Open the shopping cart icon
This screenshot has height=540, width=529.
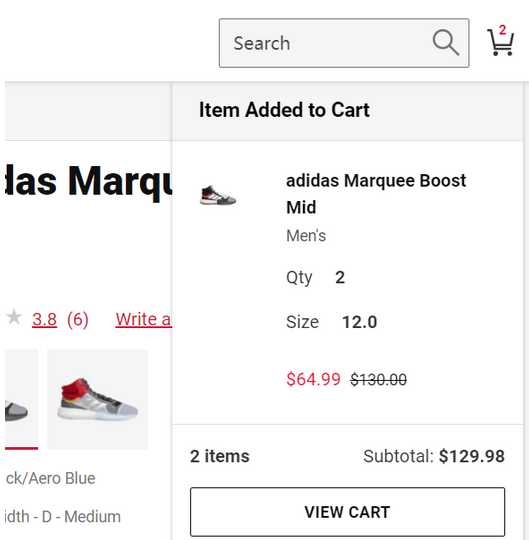(x=500, y=42)
